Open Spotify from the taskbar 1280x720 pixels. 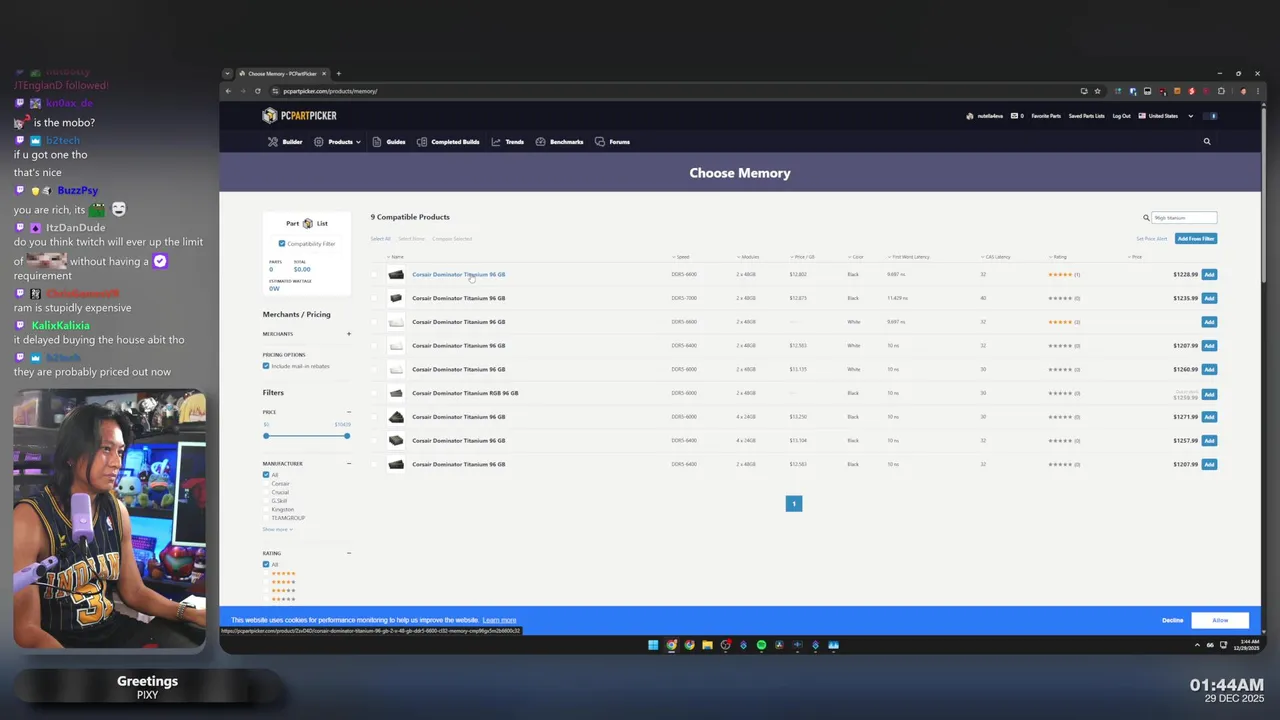761,645
